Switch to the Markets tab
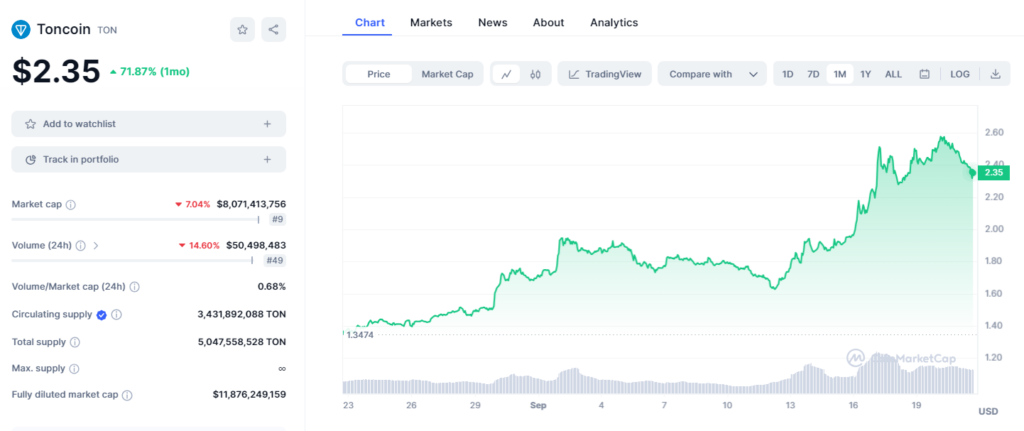Viewport: 1024px width, 431px height. [x=431, y=22]
